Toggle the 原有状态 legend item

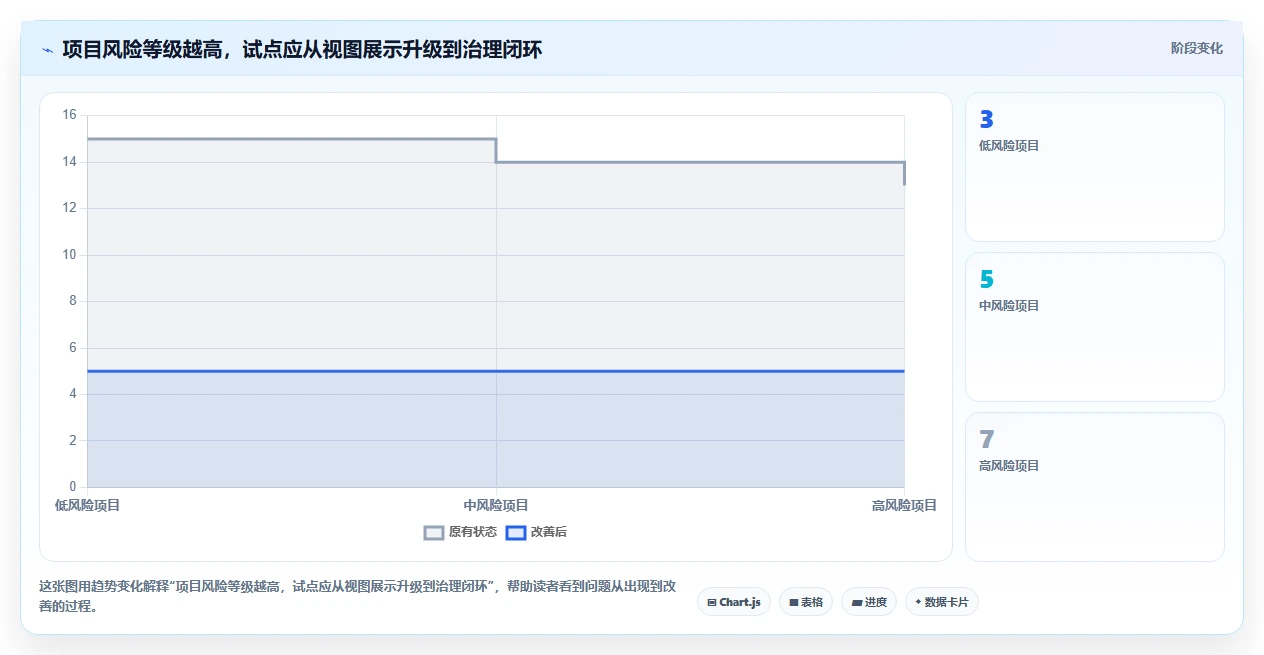(460, 532)
